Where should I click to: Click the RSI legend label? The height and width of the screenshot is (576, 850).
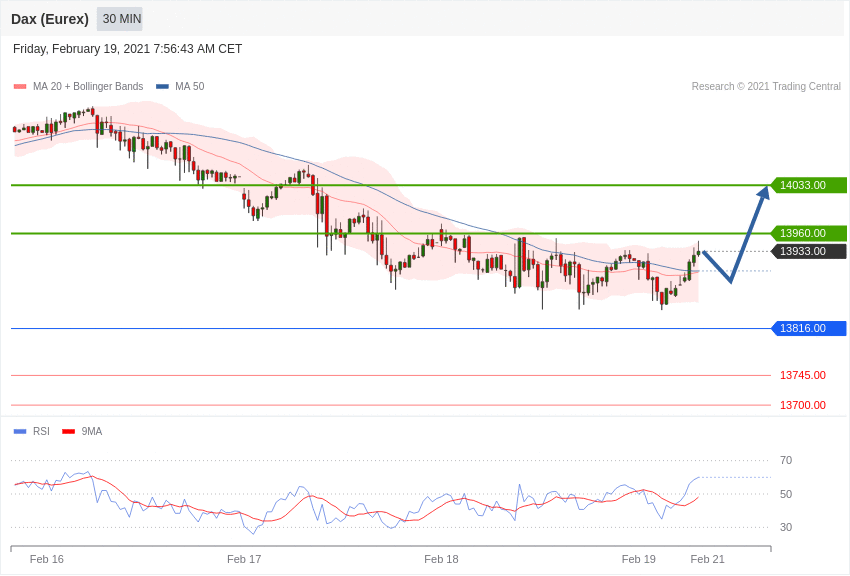(x=41, y=431)
